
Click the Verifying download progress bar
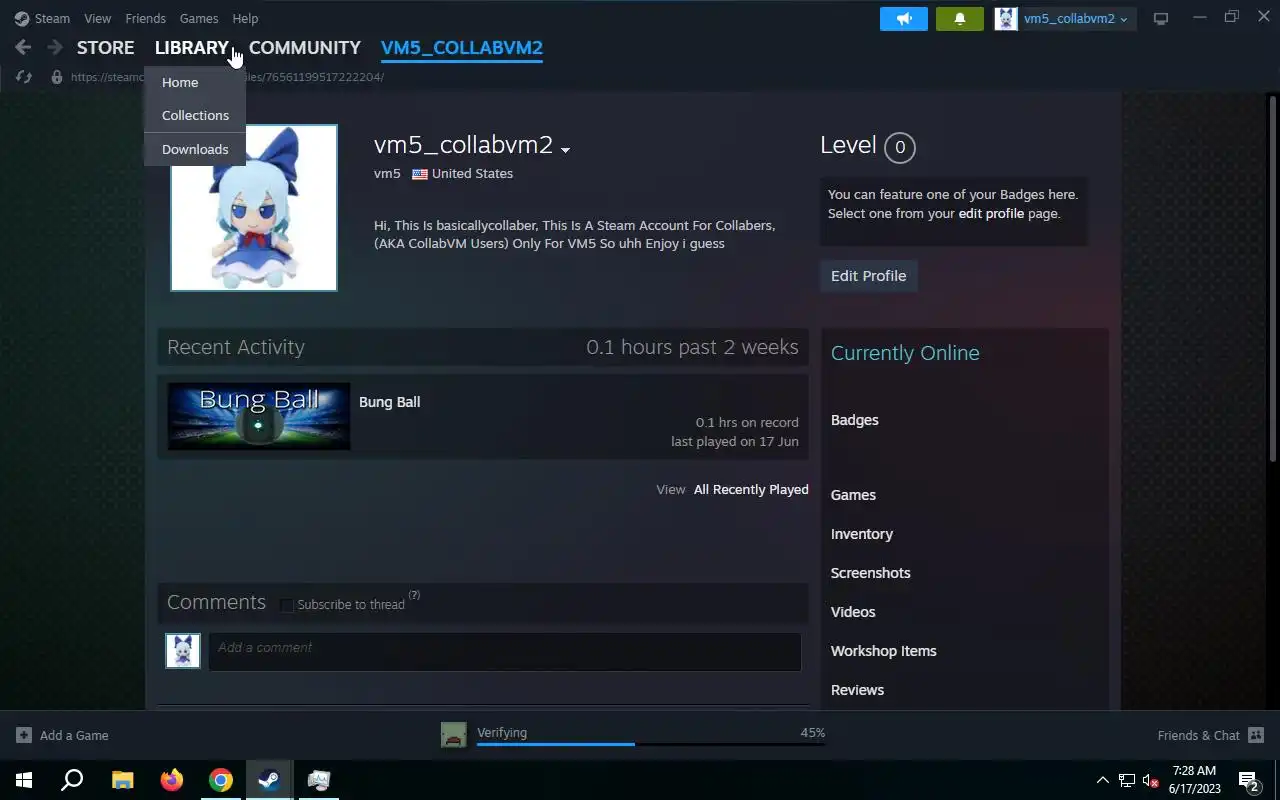[x=651, y=744]
